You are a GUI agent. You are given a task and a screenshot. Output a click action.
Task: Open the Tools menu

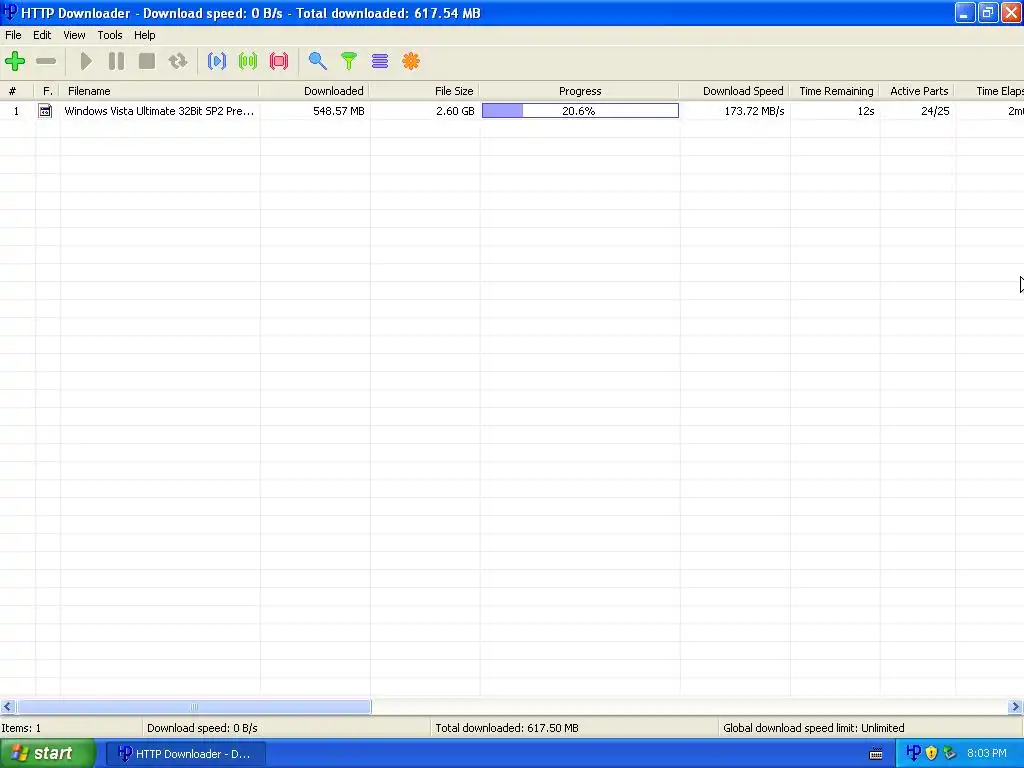click(110, 35)
